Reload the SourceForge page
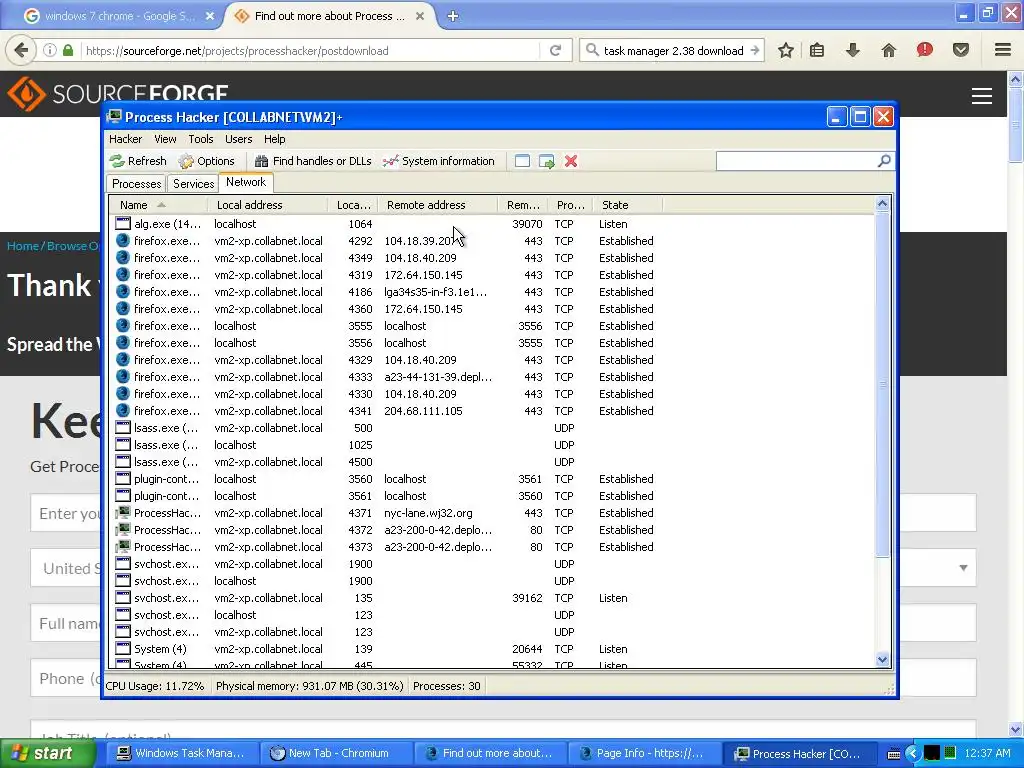The height and width of the screenshot is (768, 1024). (x=555, y=50)
